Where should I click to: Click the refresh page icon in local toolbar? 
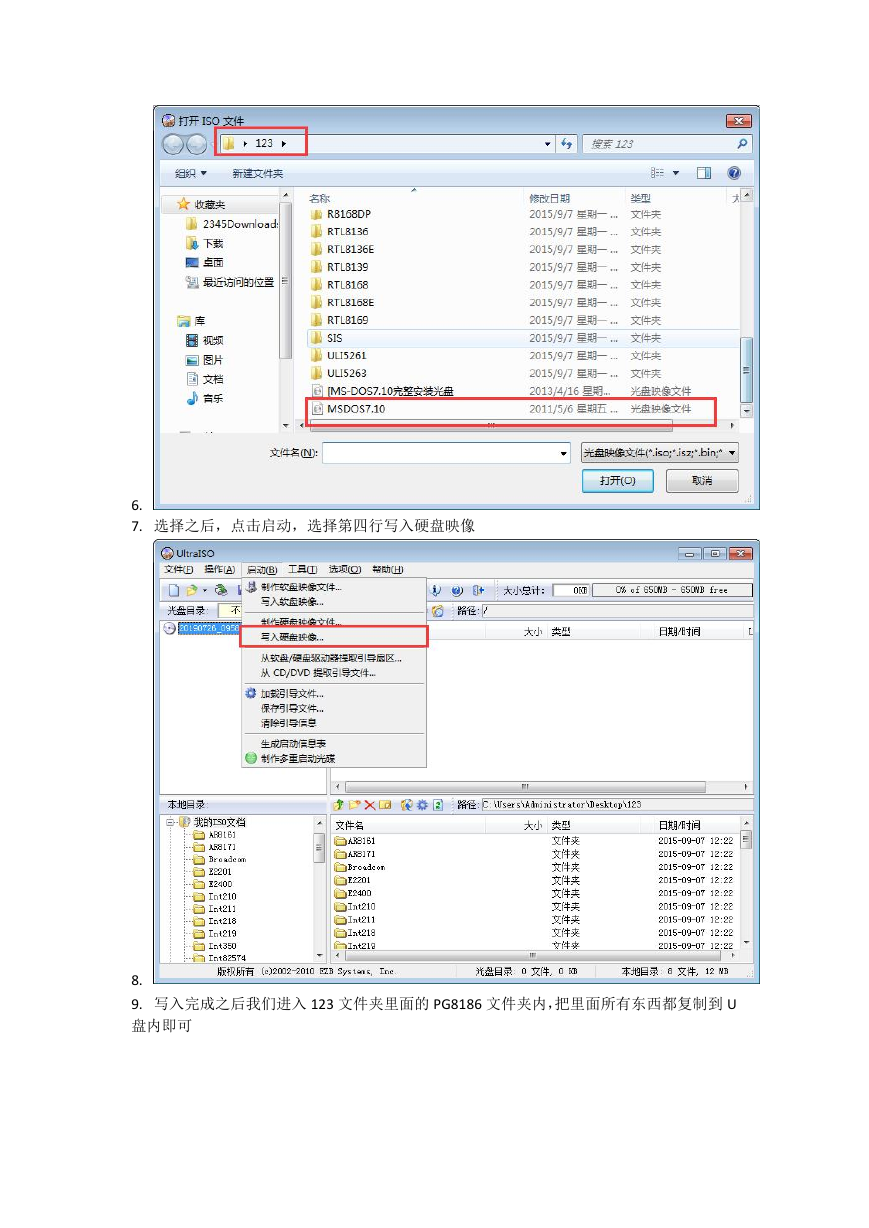click(x=438, y=805)
